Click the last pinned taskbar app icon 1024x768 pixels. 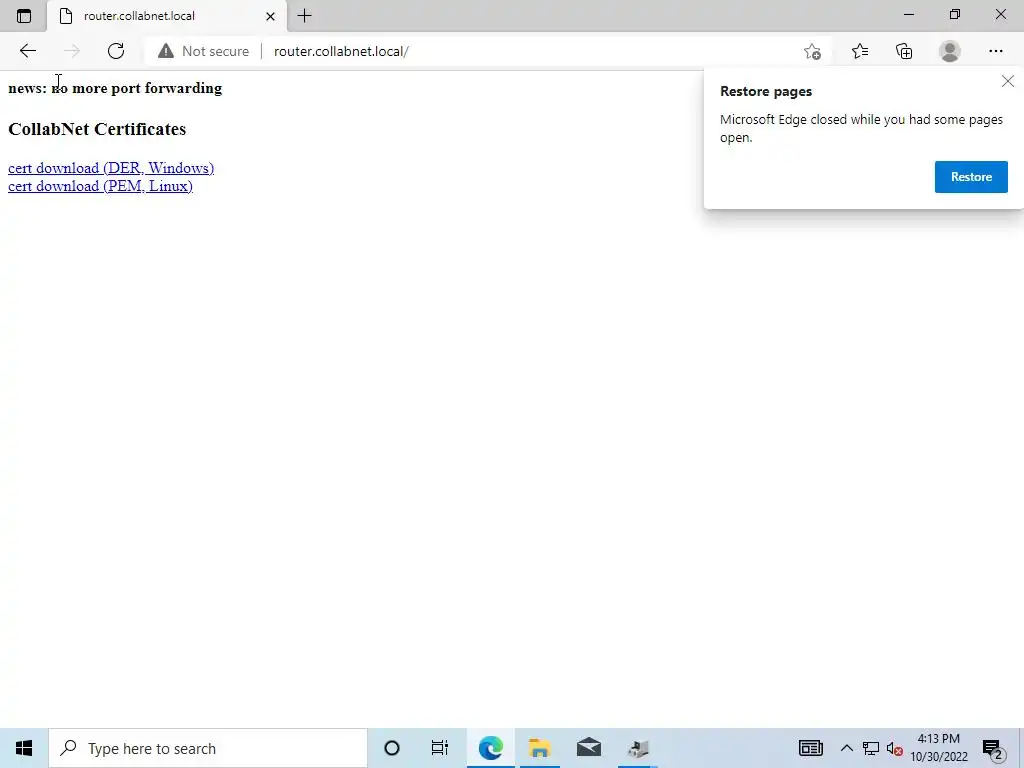(x=637, y=748)
